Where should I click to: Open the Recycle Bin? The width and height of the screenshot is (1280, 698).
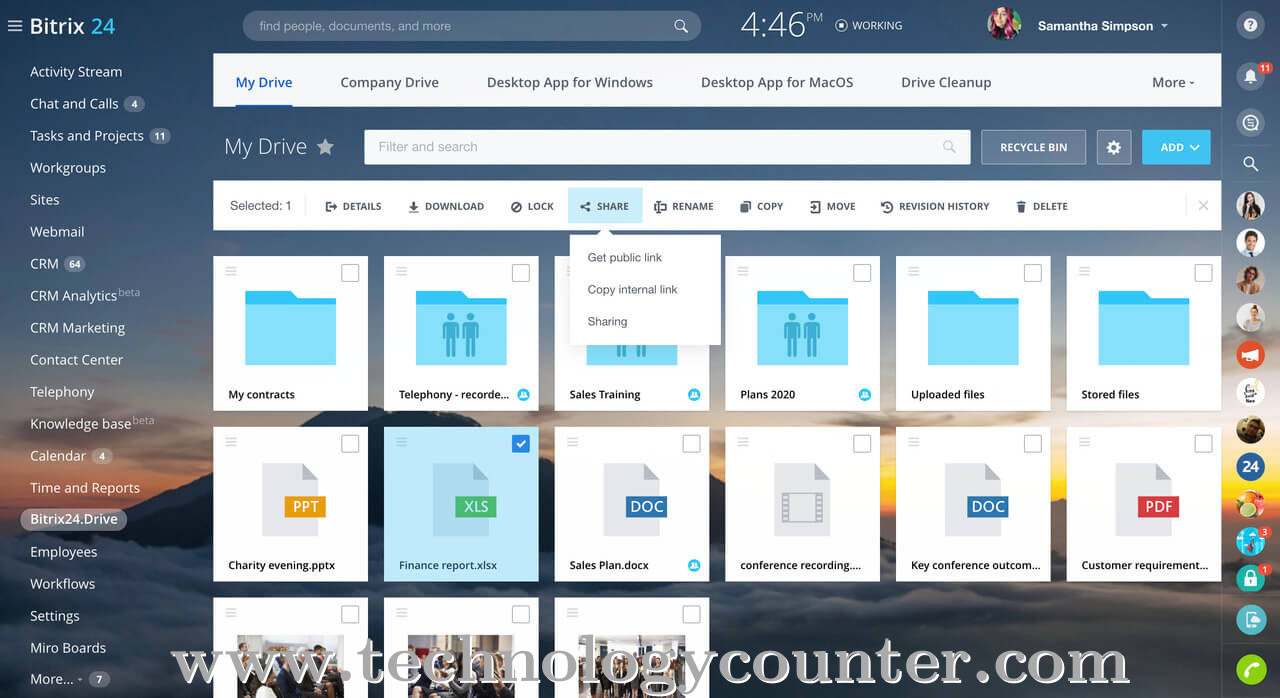1034,147
